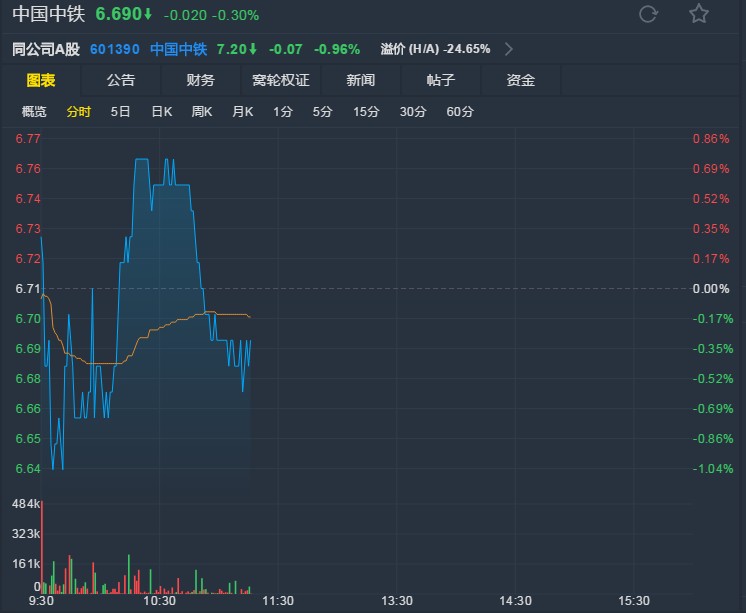This screenshot has height=613, width=746.
Task: Select the 窝轮权证 tab
Action: [x=281, y=80]
